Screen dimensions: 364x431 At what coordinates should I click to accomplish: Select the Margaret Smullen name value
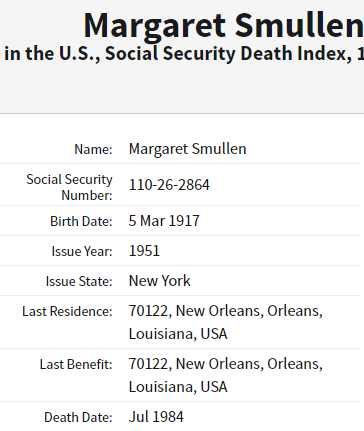[188, 149]
